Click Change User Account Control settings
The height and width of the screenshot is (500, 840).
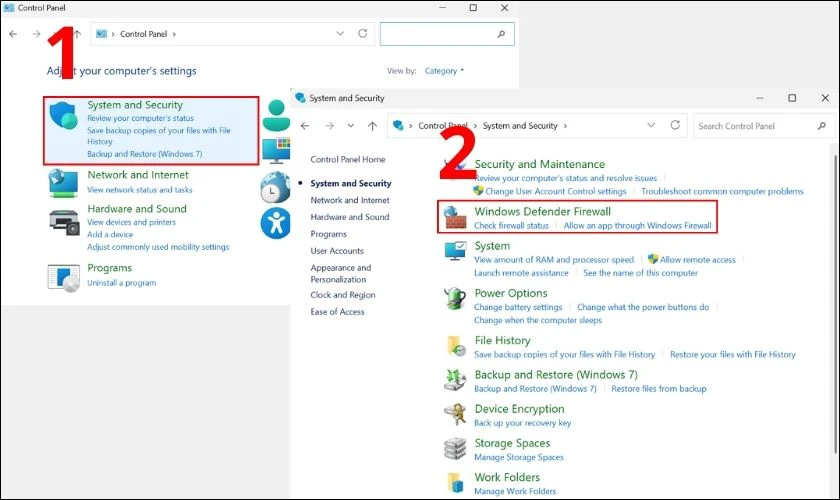(556, 191)
